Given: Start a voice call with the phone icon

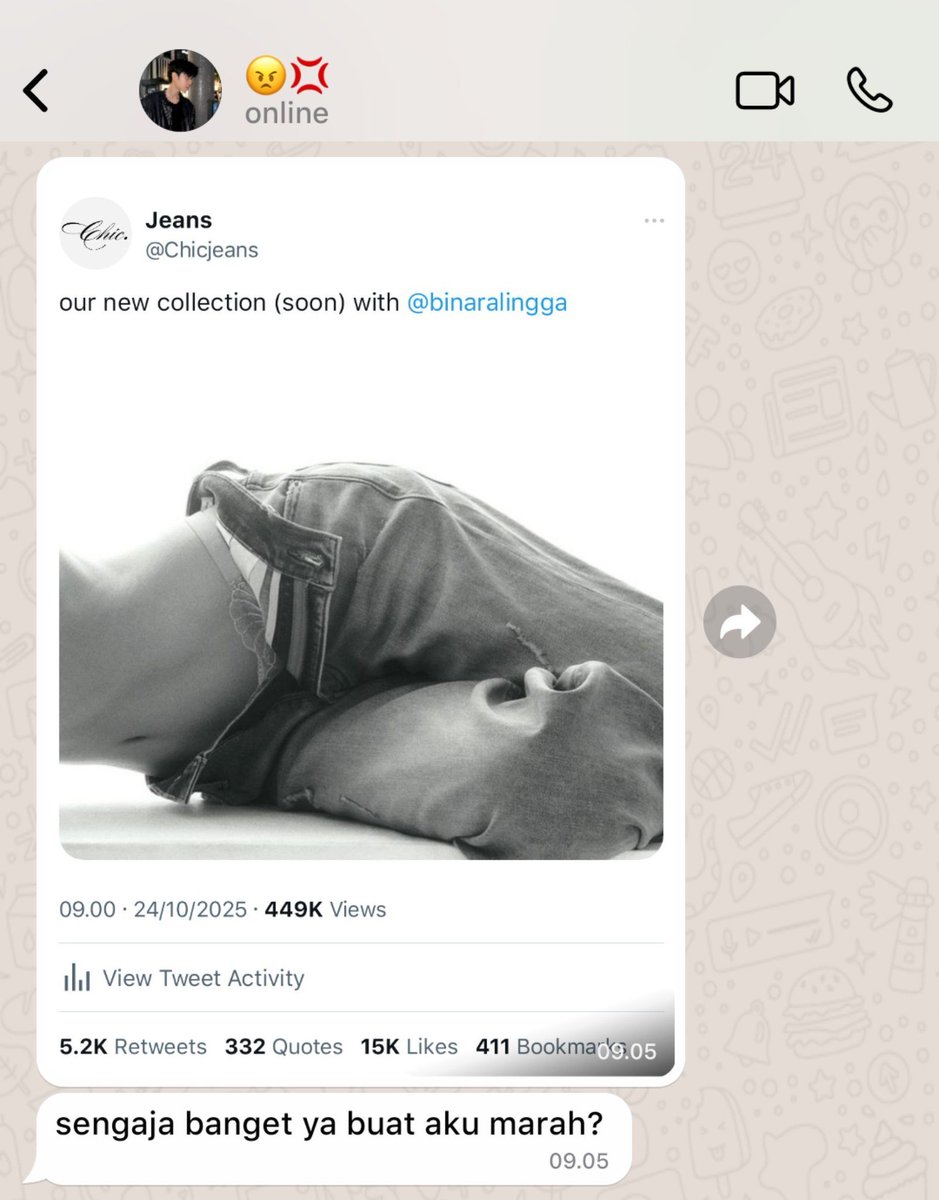Looking at the screenshot, I should click(869, 90).
